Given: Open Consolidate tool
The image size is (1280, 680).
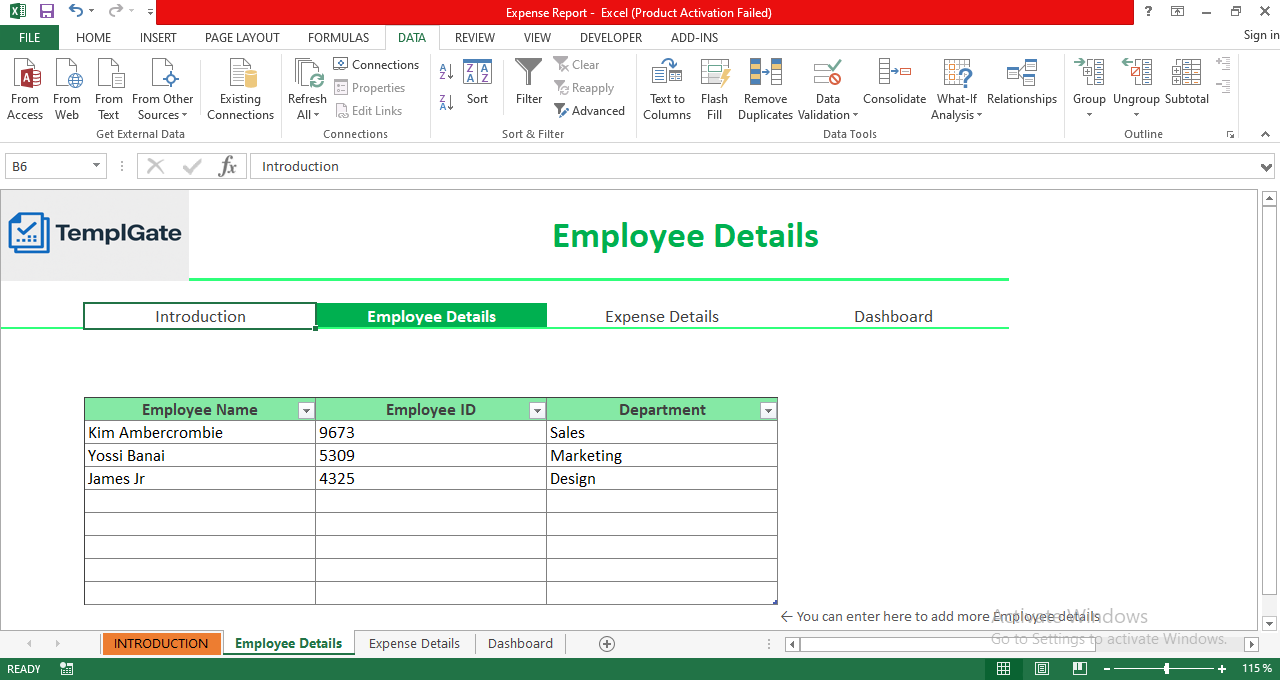Looking at the screenshot, I should tap(894, 83).
